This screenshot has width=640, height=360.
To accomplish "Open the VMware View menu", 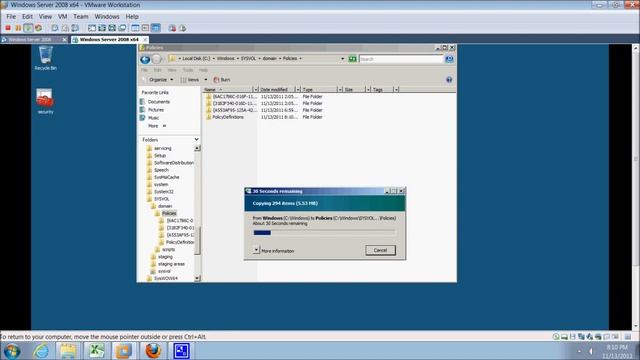I will coord(45,16).
